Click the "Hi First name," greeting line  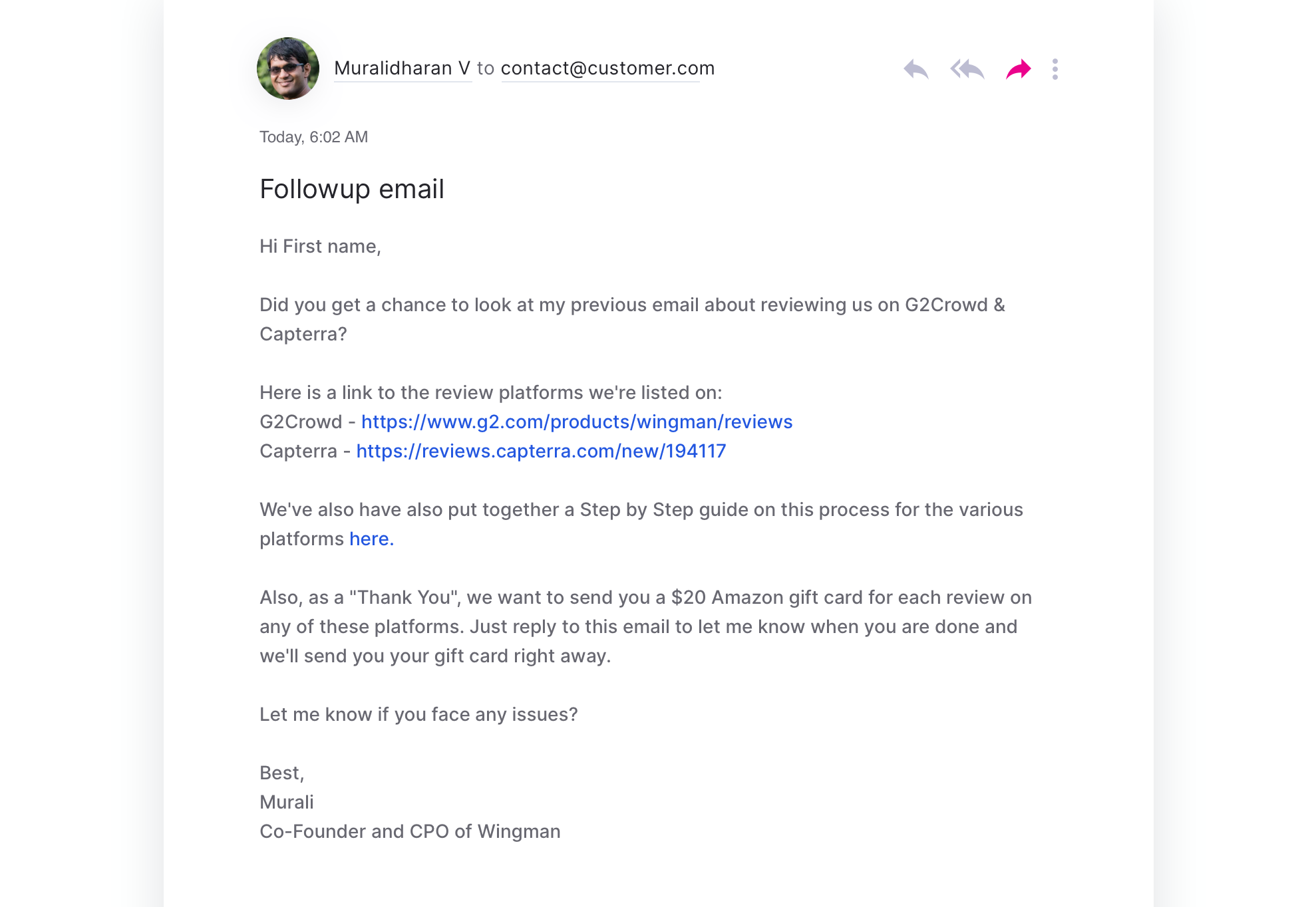click(x=320, y=246)
